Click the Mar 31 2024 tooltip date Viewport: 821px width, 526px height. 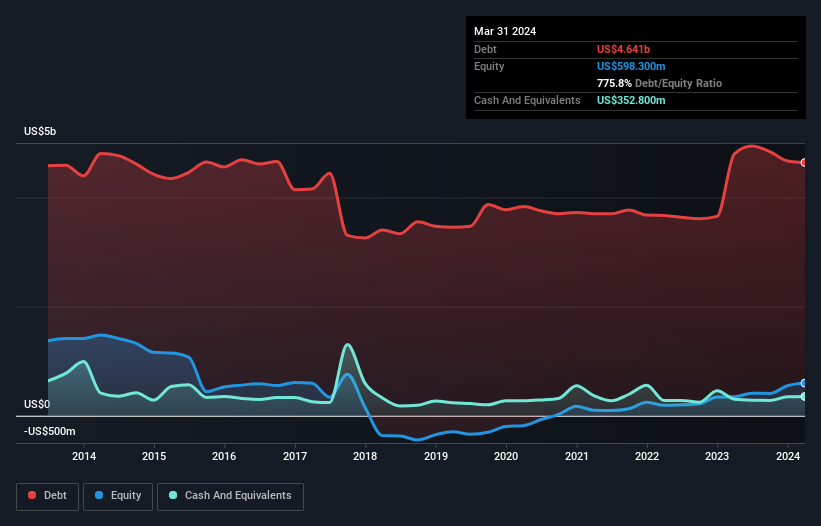tap(505, 31)
